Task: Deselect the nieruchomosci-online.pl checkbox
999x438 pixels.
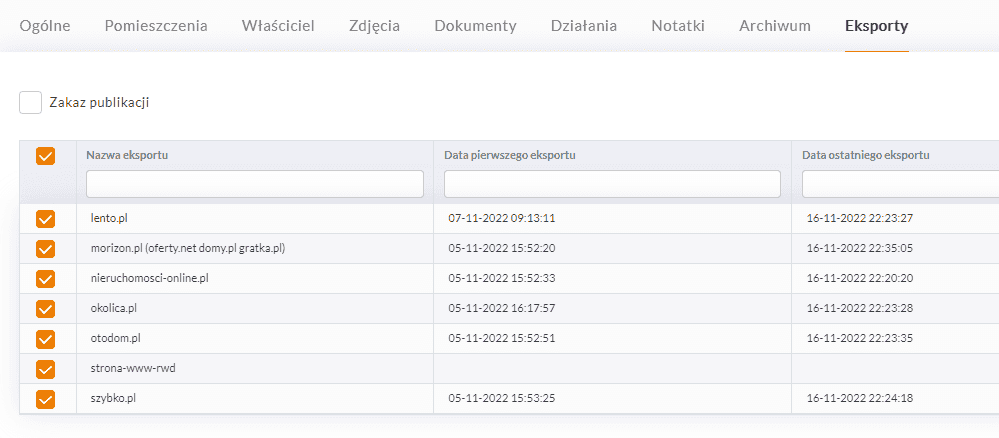Action: click(45, 279)
